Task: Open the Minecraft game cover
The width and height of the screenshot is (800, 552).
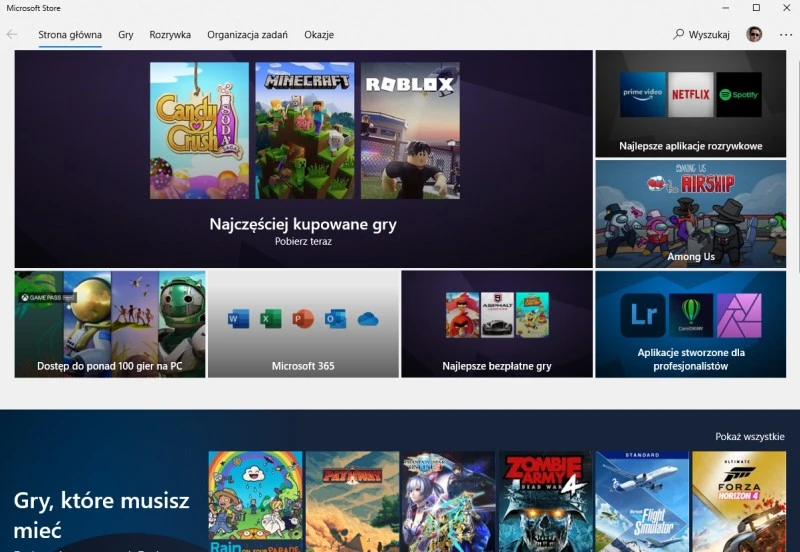Action: (305, 131)
